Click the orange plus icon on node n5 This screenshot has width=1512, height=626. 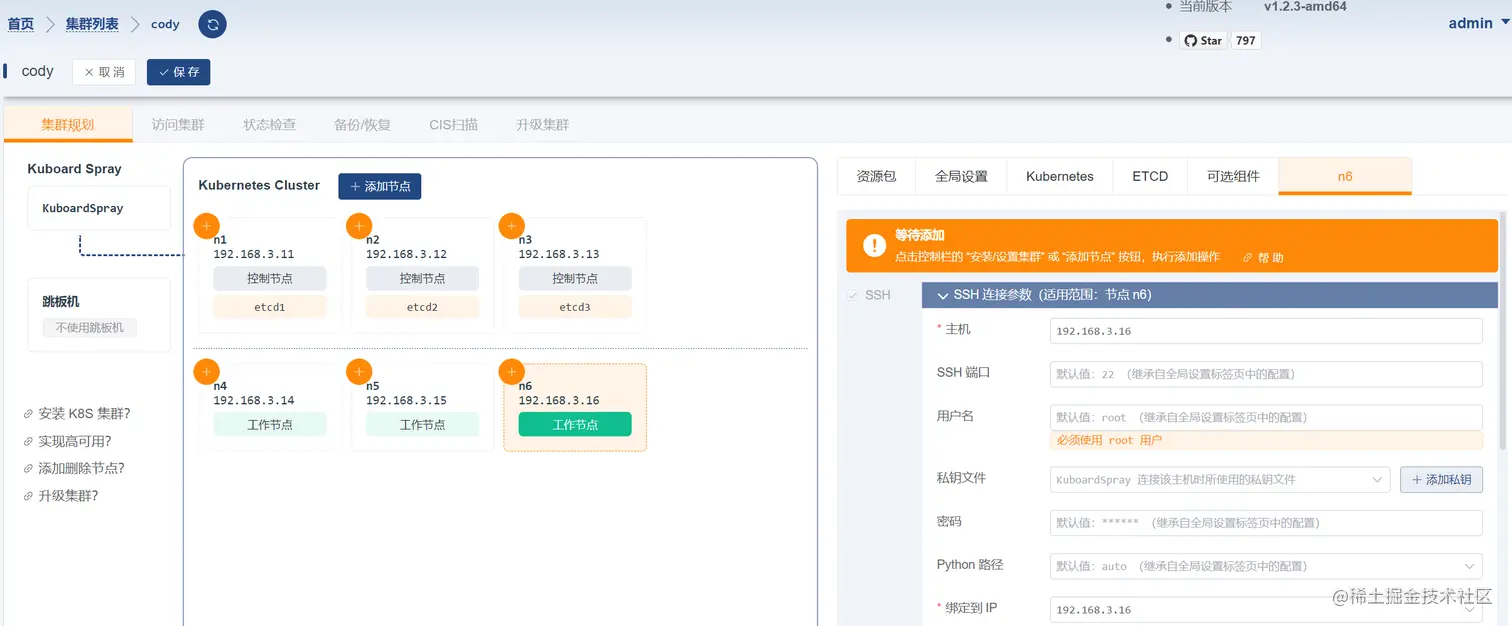click(x=359, y=372)
